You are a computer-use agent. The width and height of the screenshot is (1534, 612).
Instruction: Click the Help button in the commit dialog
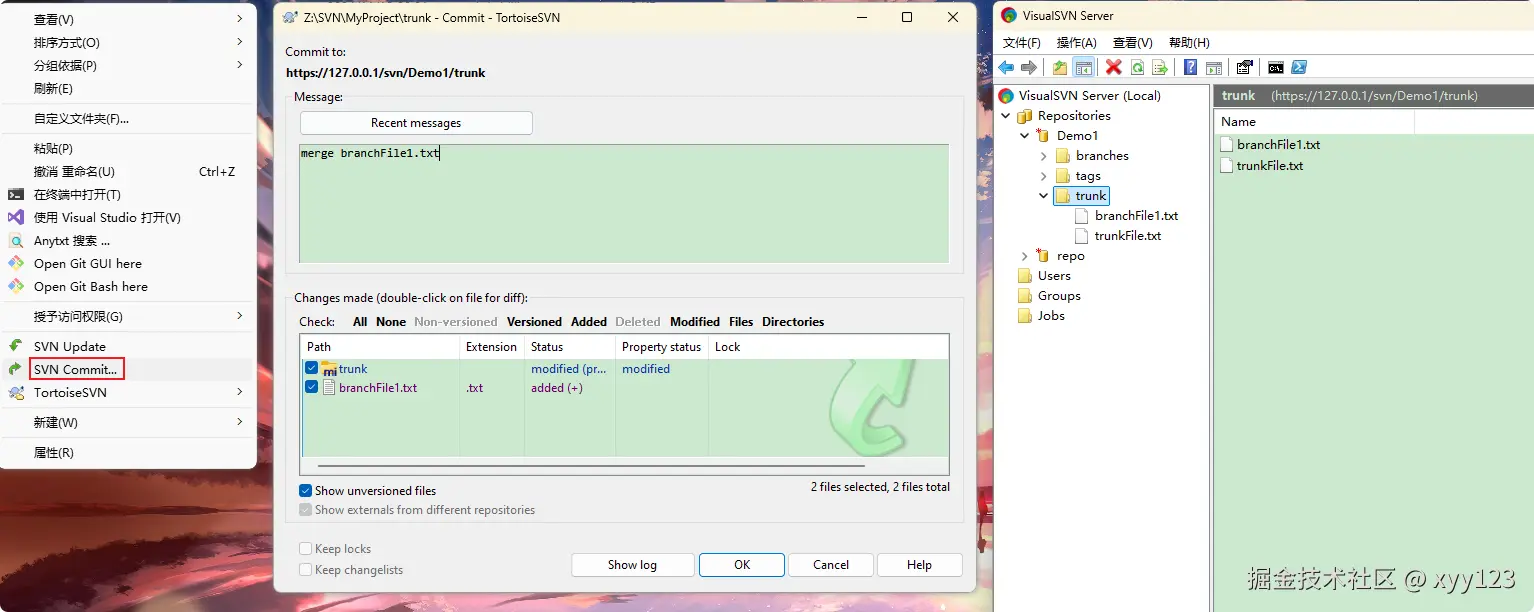coord(920,565)
